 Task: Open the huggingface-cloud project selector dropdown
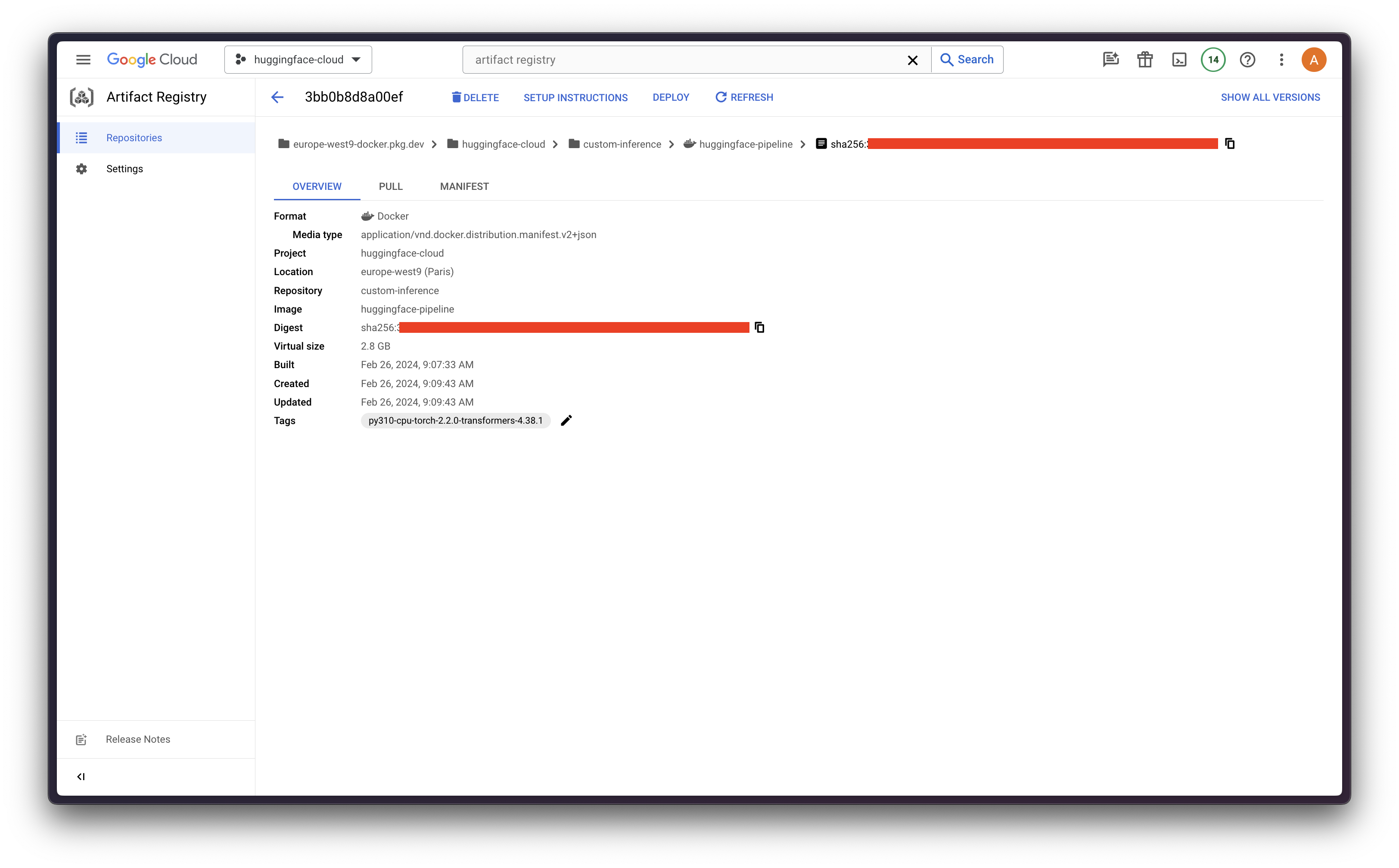coord(298,60)
